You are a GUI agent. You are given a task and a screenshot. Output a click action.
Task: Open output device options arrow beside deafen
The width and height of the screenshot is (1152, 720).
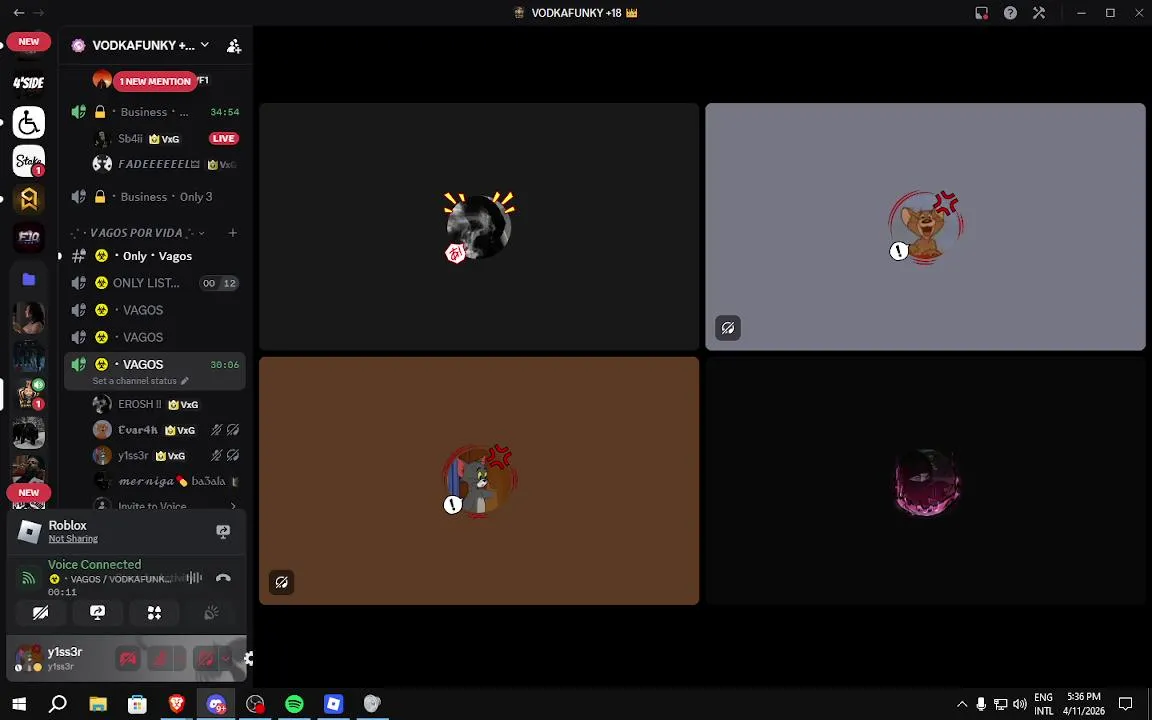(226, 658)
